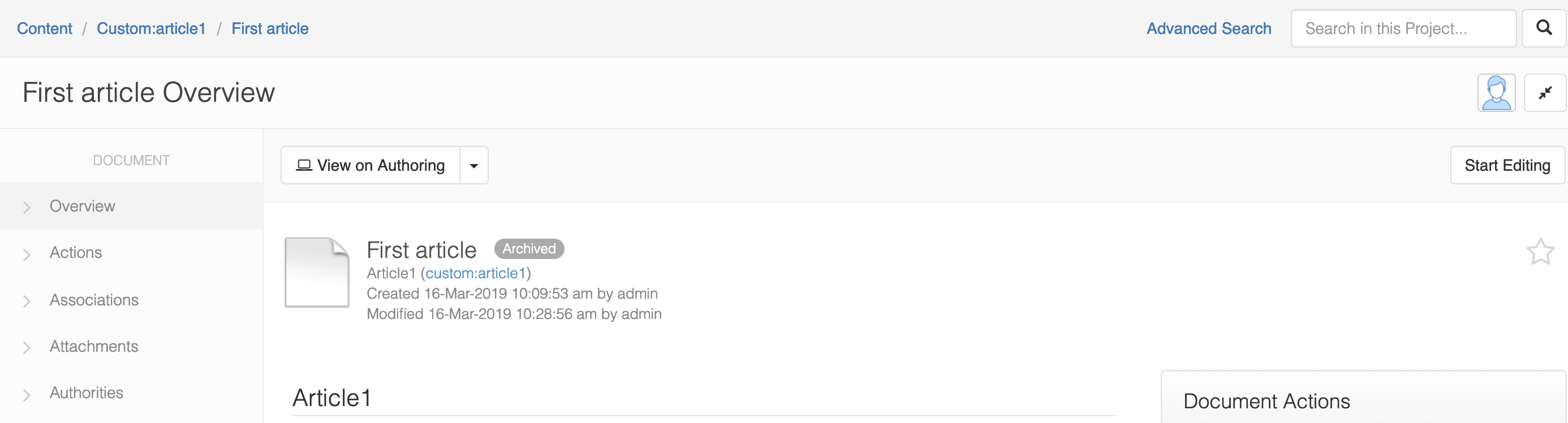Focus the Search in this Project field
The height and width of the screenshot is (423, 1568).
[x=1402, y=29]
